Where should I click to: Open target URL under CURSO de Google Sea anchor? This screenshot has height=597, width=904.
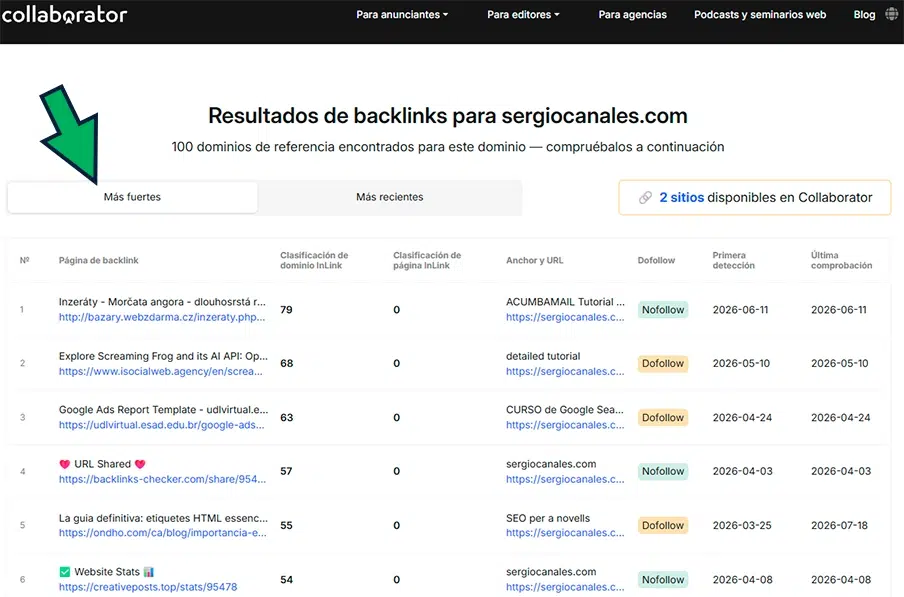tap(565, 425)
